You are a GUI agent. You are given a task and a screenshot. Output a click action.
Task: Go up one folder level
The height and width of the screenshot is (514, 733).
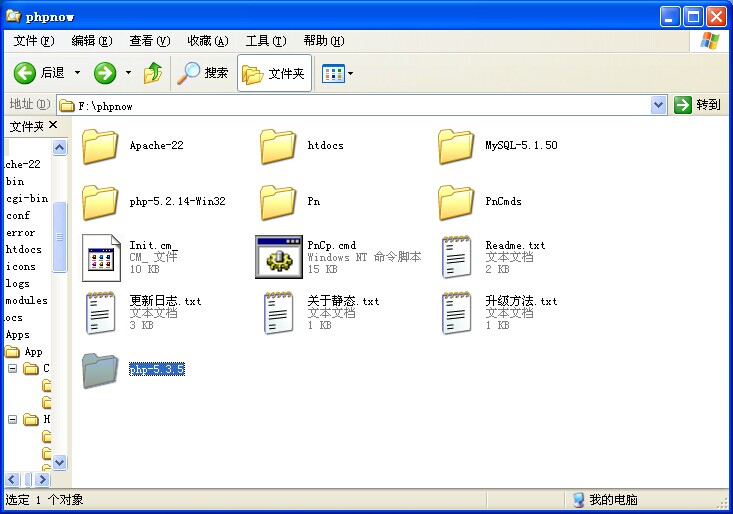[153, 73]
